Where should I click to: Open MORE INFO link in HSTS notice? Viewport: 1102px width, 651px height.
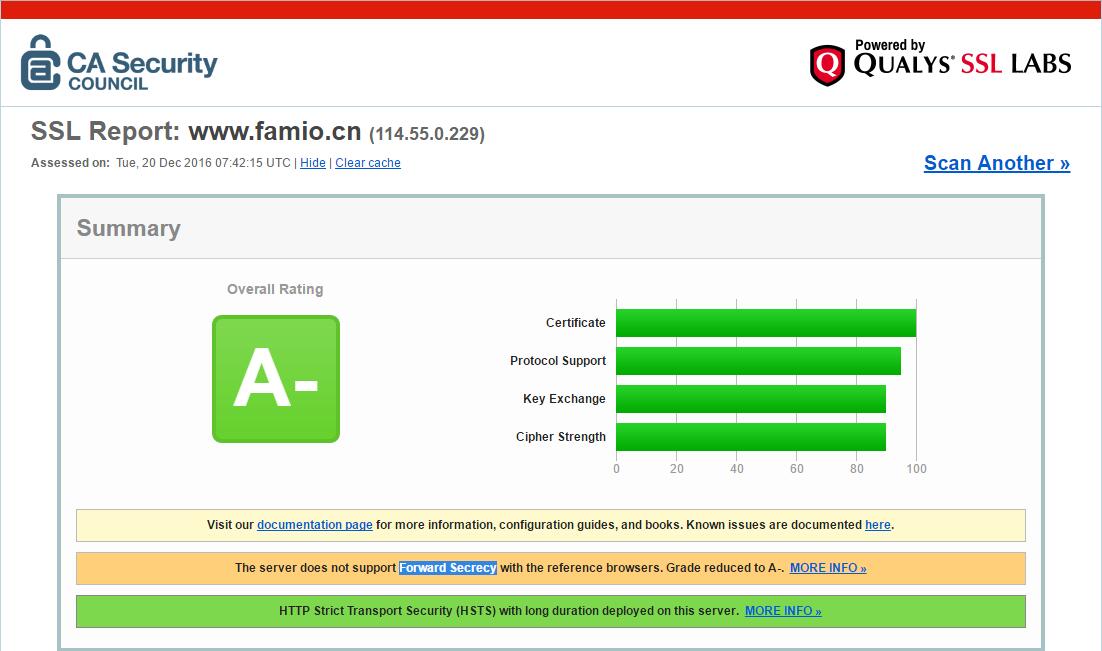(783, 611)
